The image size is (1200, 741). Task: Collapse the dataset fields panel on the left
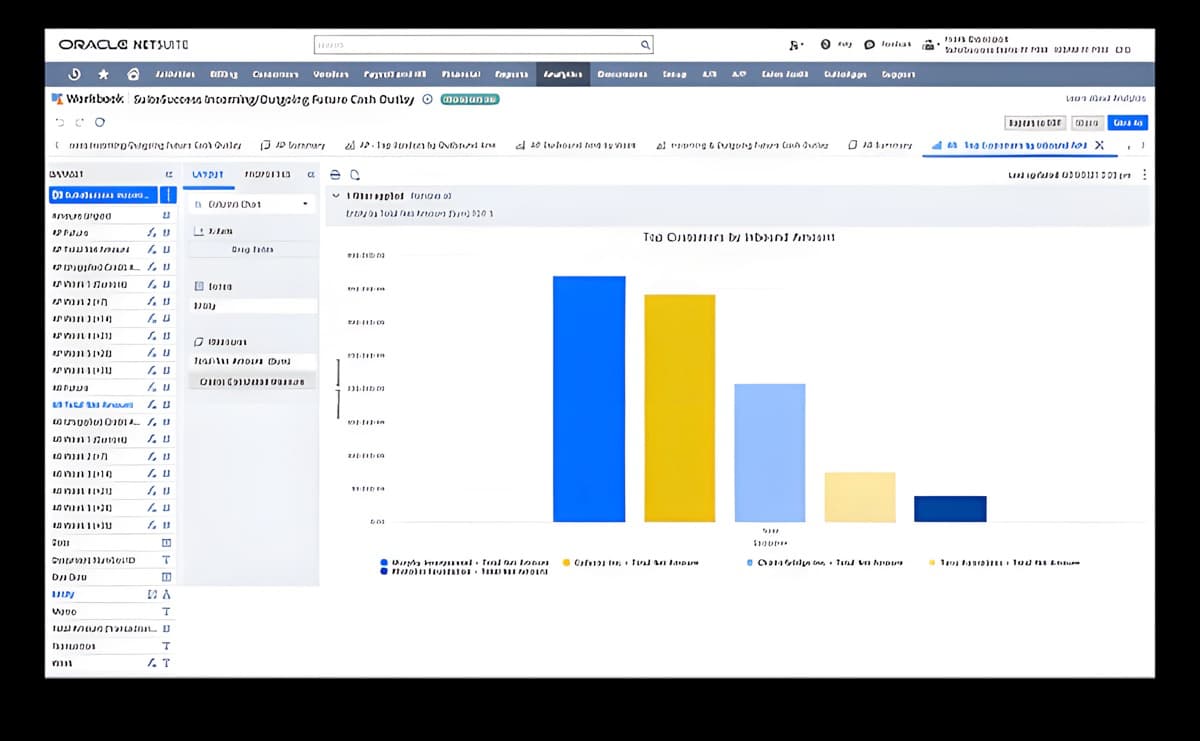pyautogui.click(x=167, y=174)
